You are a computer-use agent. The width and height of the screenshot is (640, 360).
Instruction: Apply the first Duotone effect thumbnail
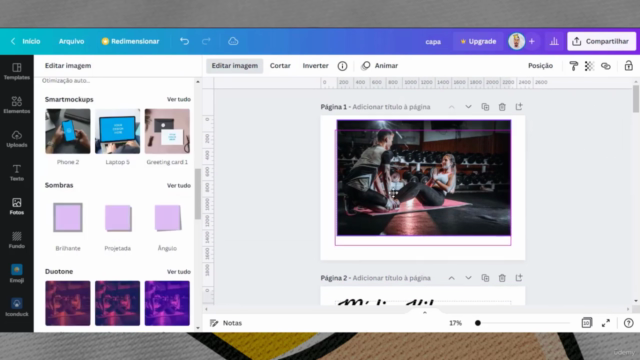click(68, 303)
